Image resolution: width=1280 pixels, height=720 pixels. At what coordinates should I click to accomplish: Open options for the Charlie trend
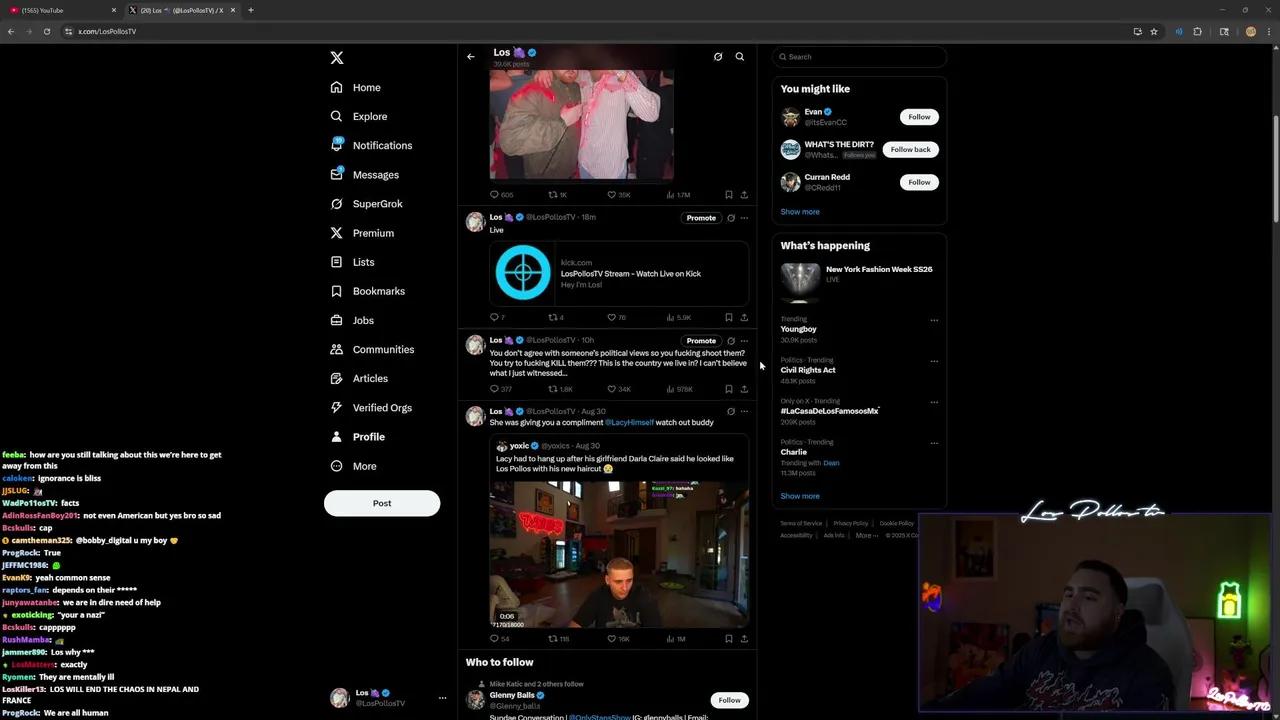934,443
